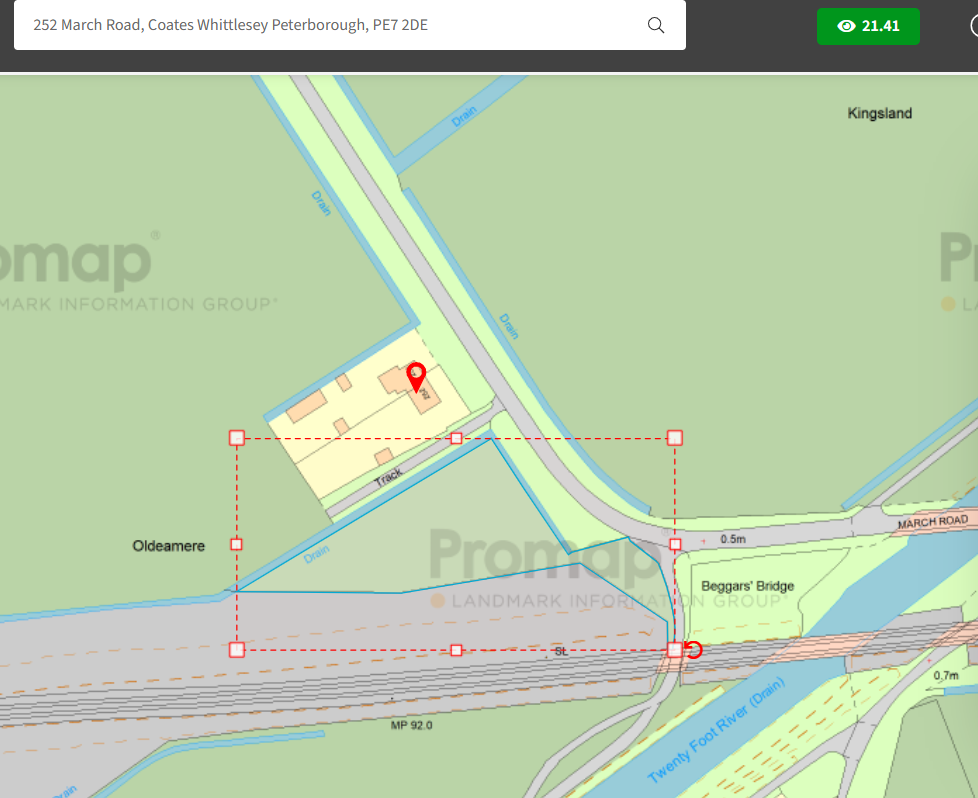The image size is (978, 798).
Task: Click the left-middle selection edge handle
Action: (236, 545)
